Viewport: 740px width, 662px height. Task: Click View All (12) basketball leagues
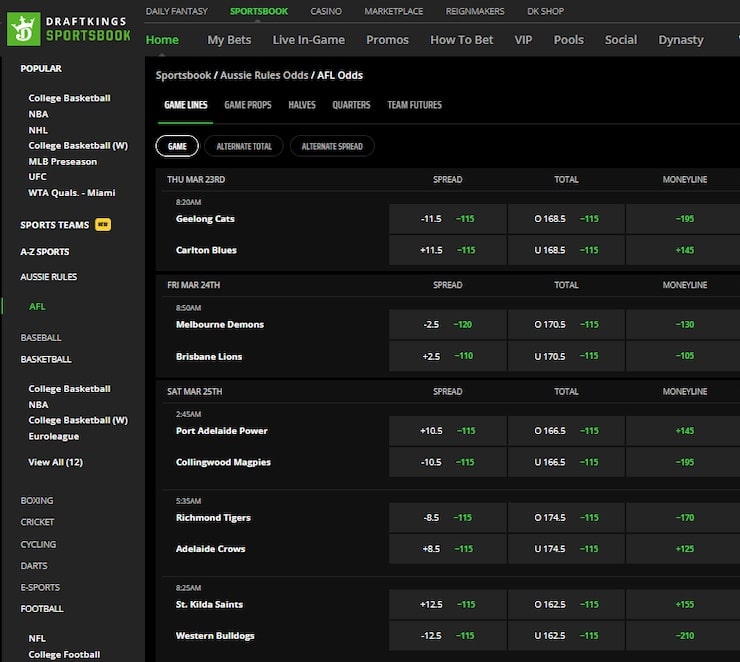click(x=56, y=462)
